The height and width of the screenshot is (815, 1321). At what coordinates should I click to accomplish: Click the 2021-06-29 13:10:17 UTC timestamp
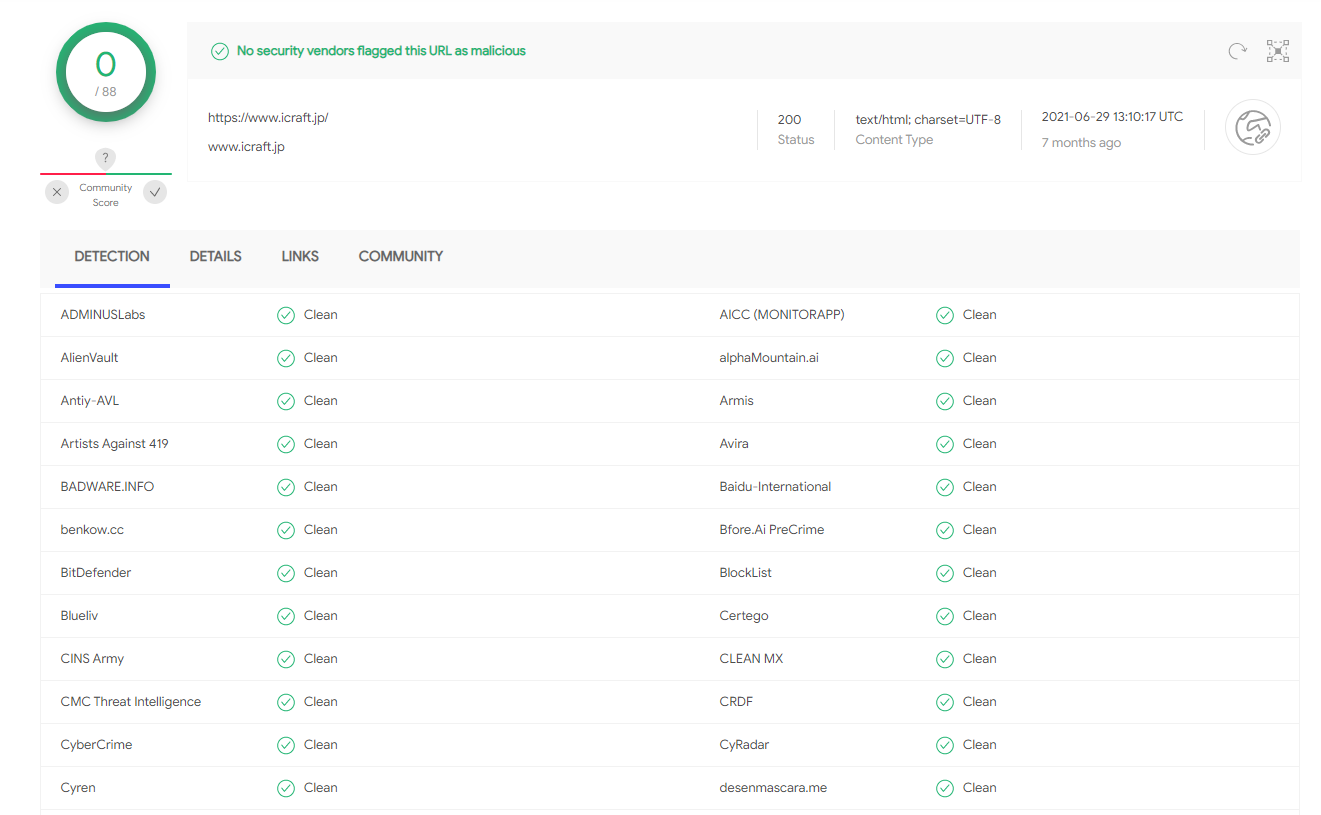click(x=1112, y=117)
